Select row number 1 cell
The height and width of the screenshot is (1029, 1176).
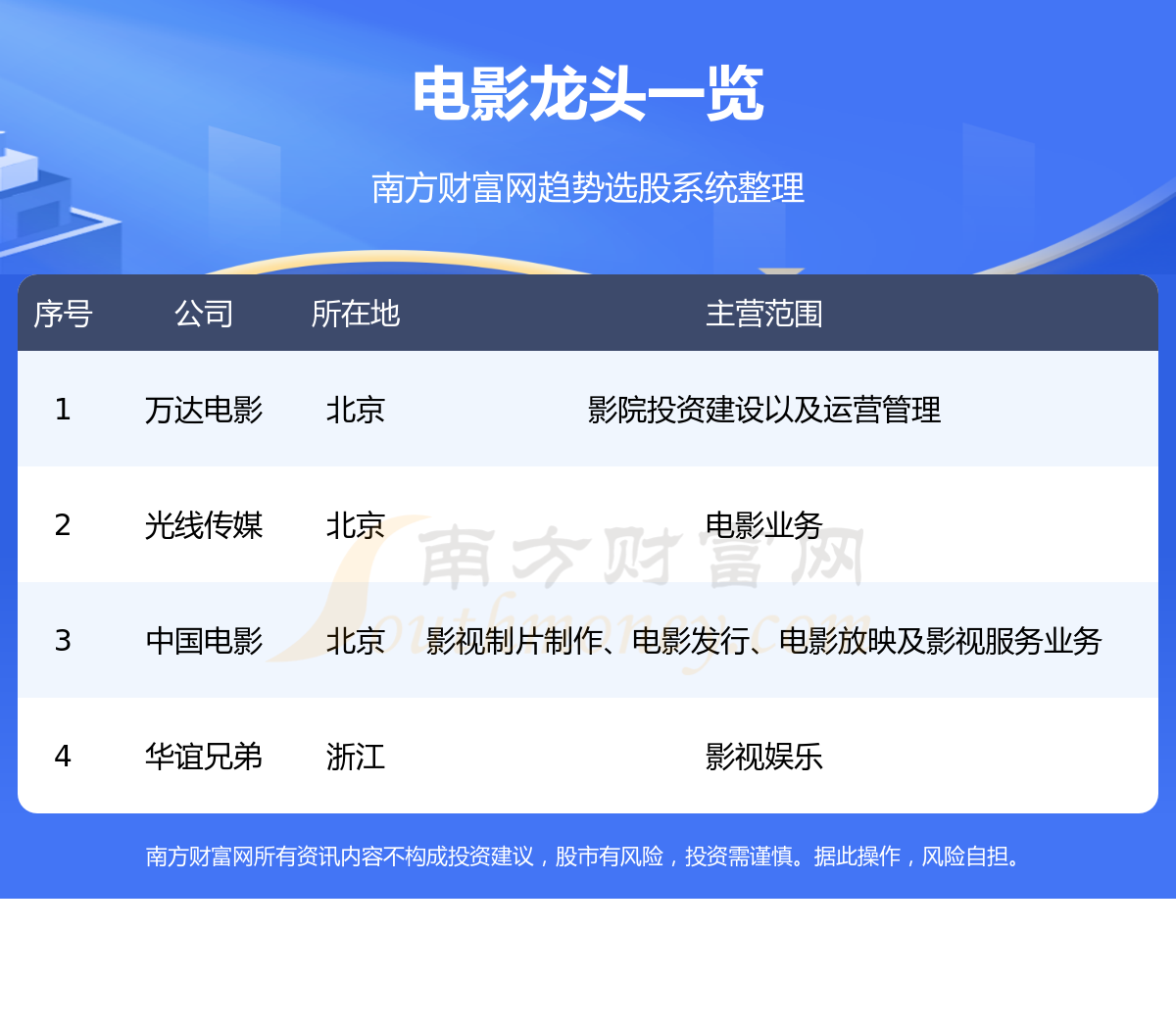[63, 410]
